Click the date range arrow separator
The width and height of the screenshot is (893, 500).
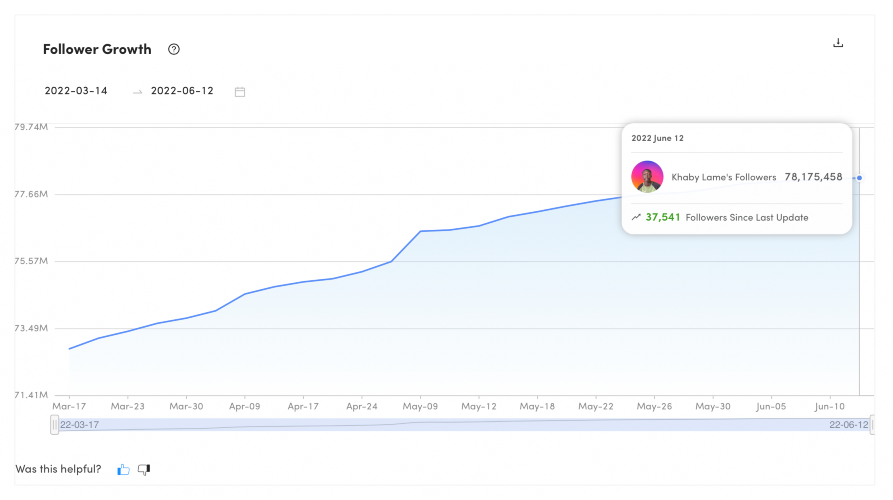137,92
